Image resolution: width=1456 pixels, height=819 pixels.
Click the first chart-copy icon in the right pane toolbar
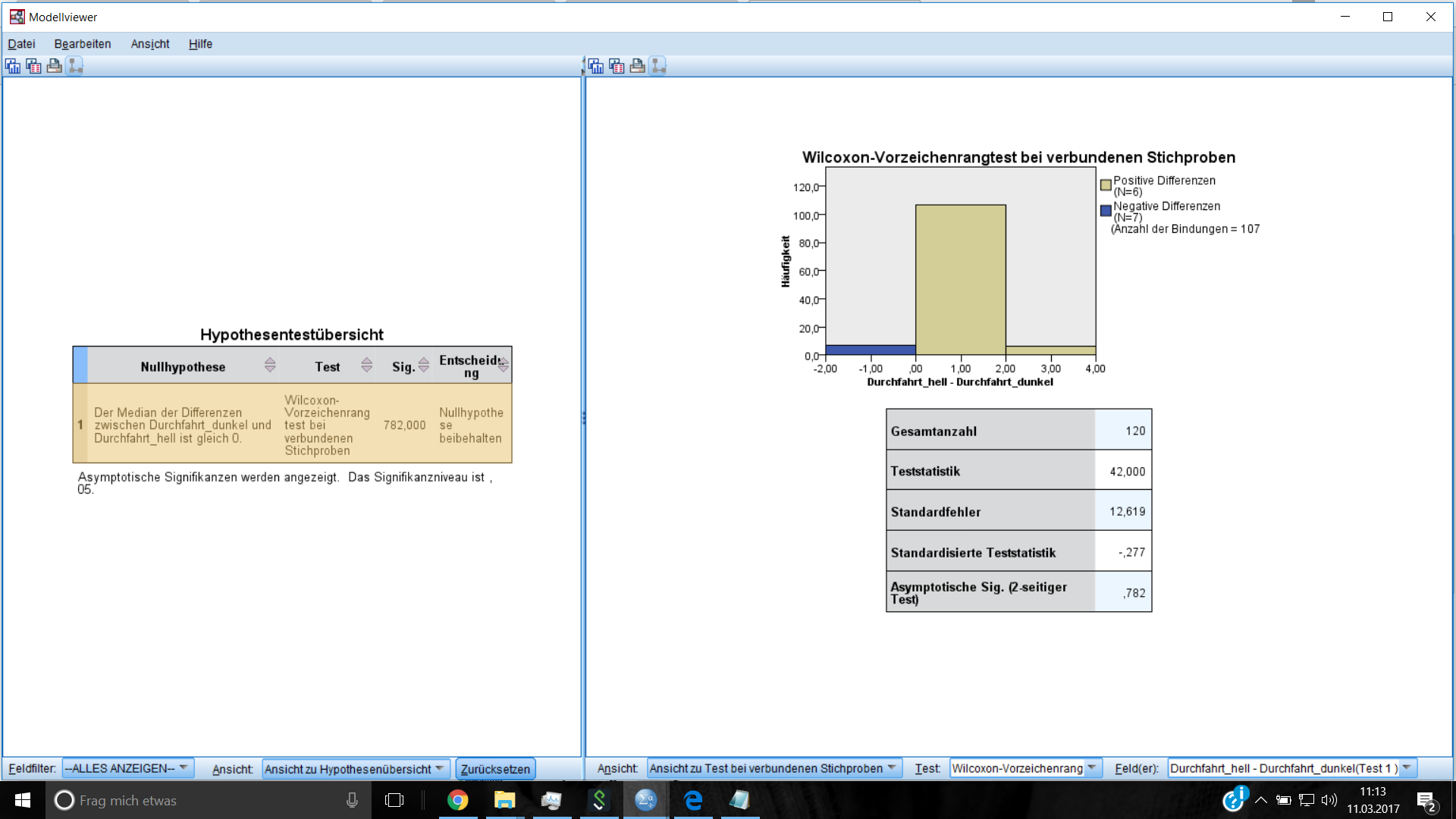click(x=596, y=66)
